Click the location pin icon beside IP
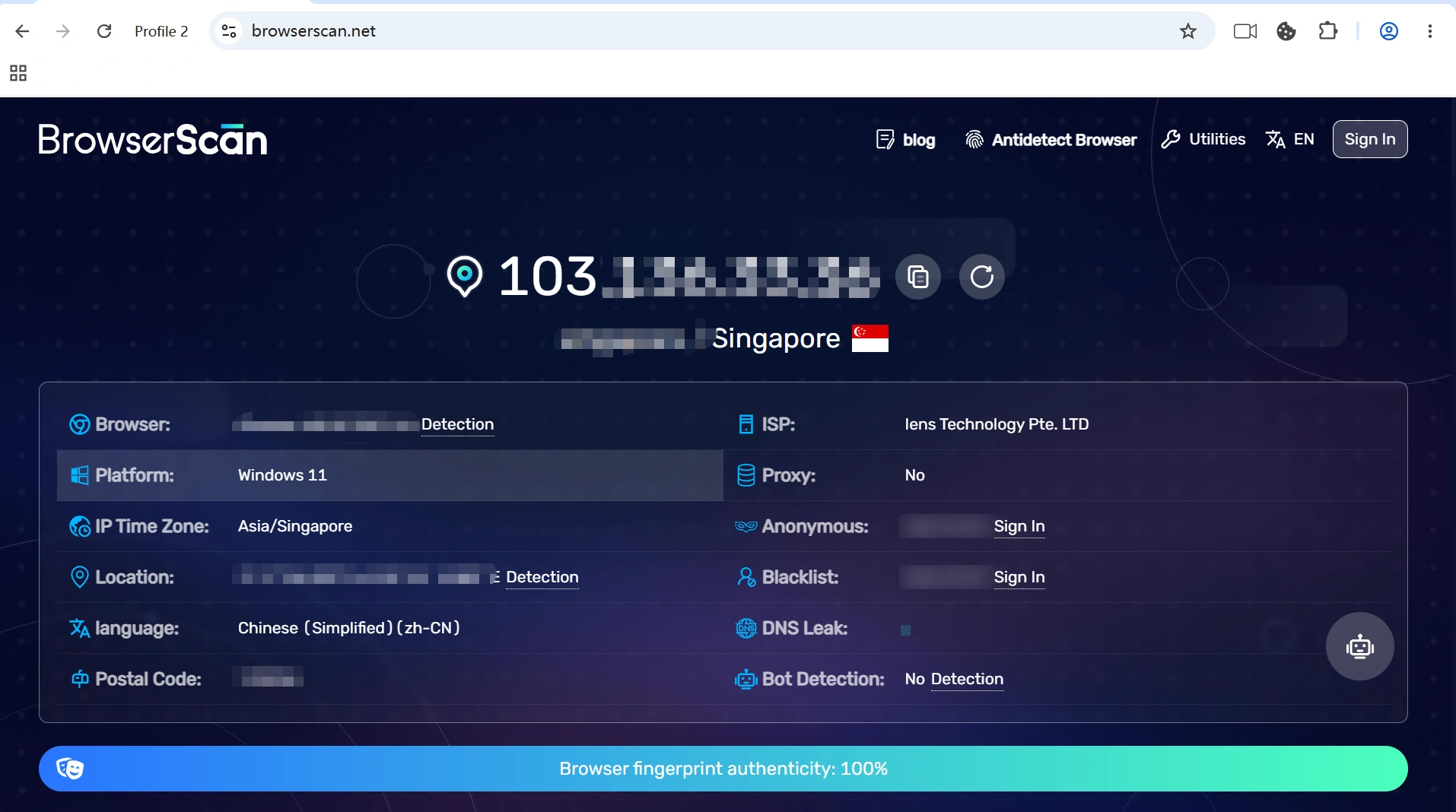The width and height of the screenshot is (1456, 812). click(x=464, y=276)
